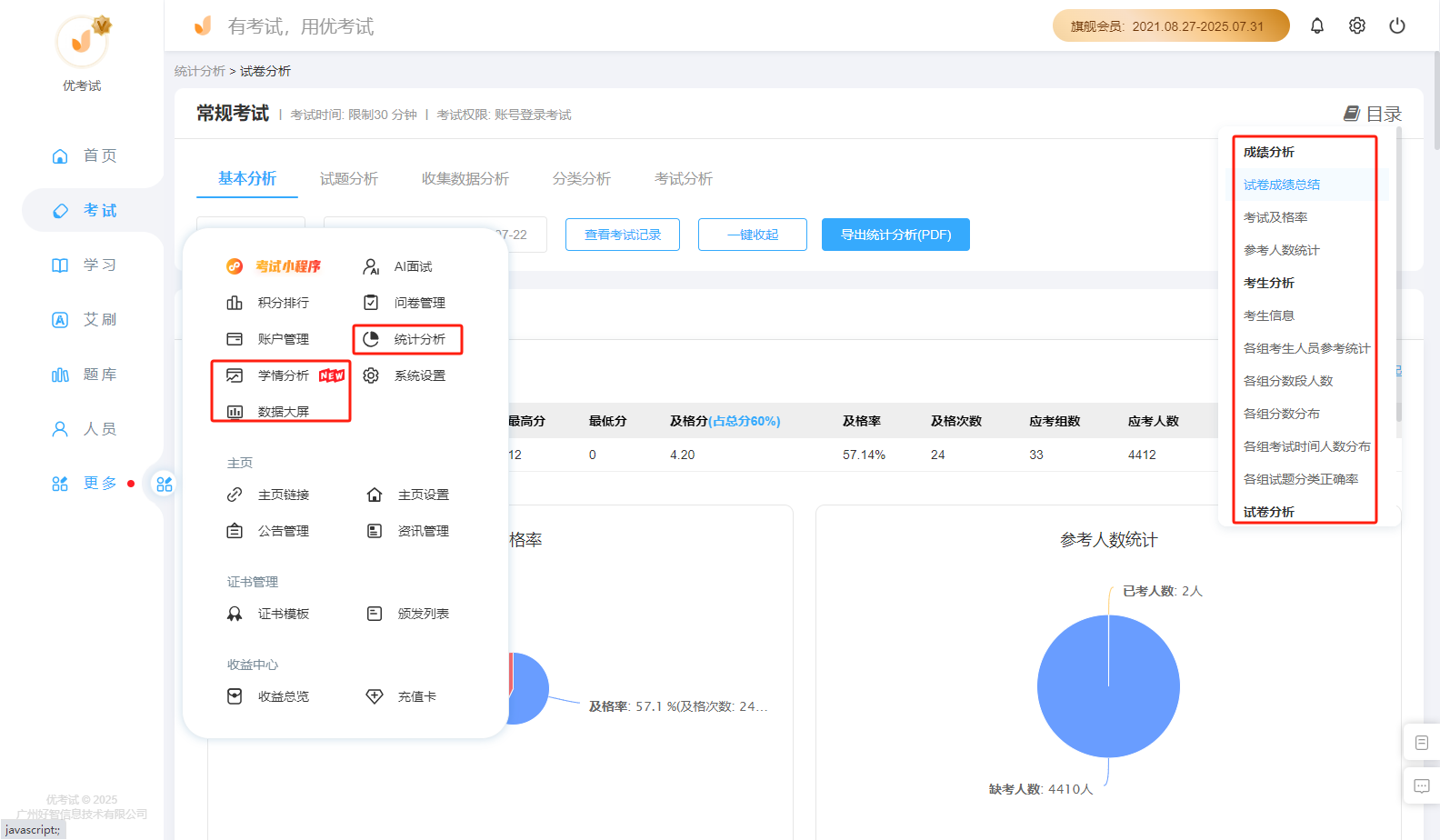Click the power logout icon
Viewport: 1440px width, 840px height.
click(x=1397, y=25)
